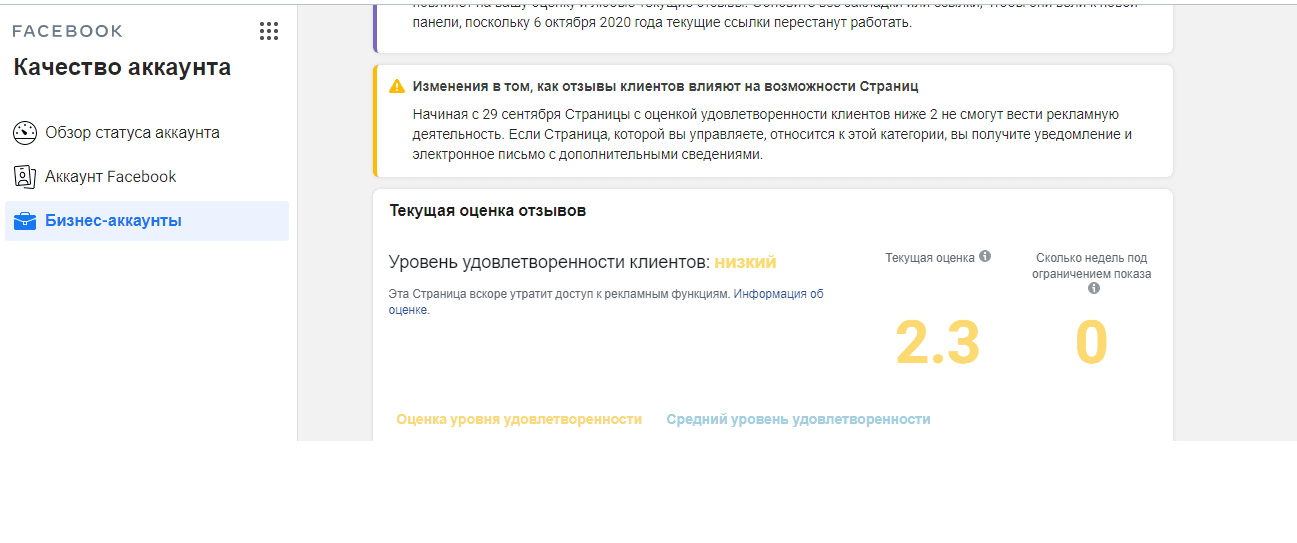Click the Текущая оценка label
The width and height of the screenshot is (1297, 543).
point(930,257)
